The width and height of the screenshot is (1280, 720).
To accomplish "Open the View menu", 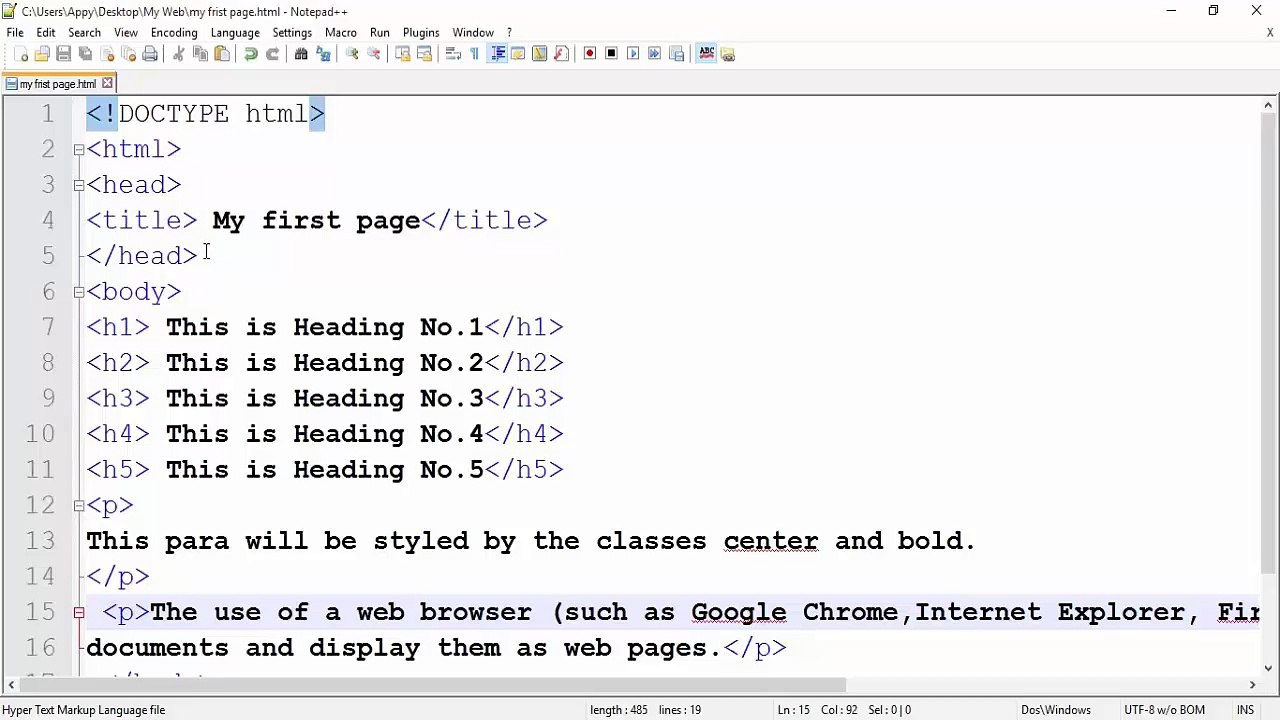I will [x=126, y=33].
